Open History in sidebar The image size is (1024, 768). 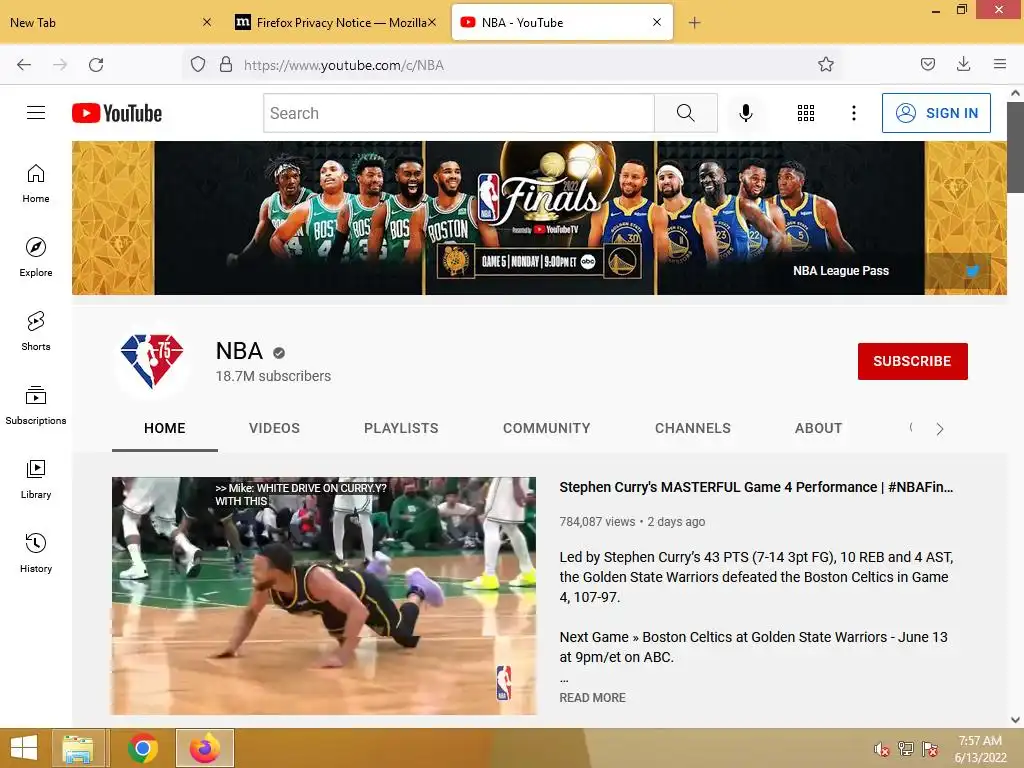point(36,553)
